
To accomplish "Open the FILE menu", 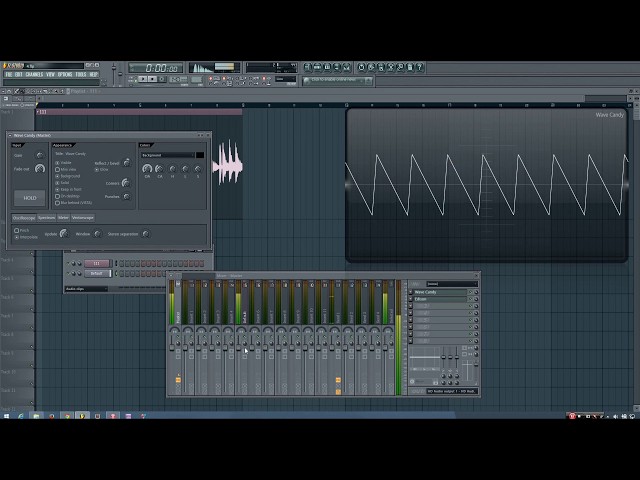I will click(9, 74).
